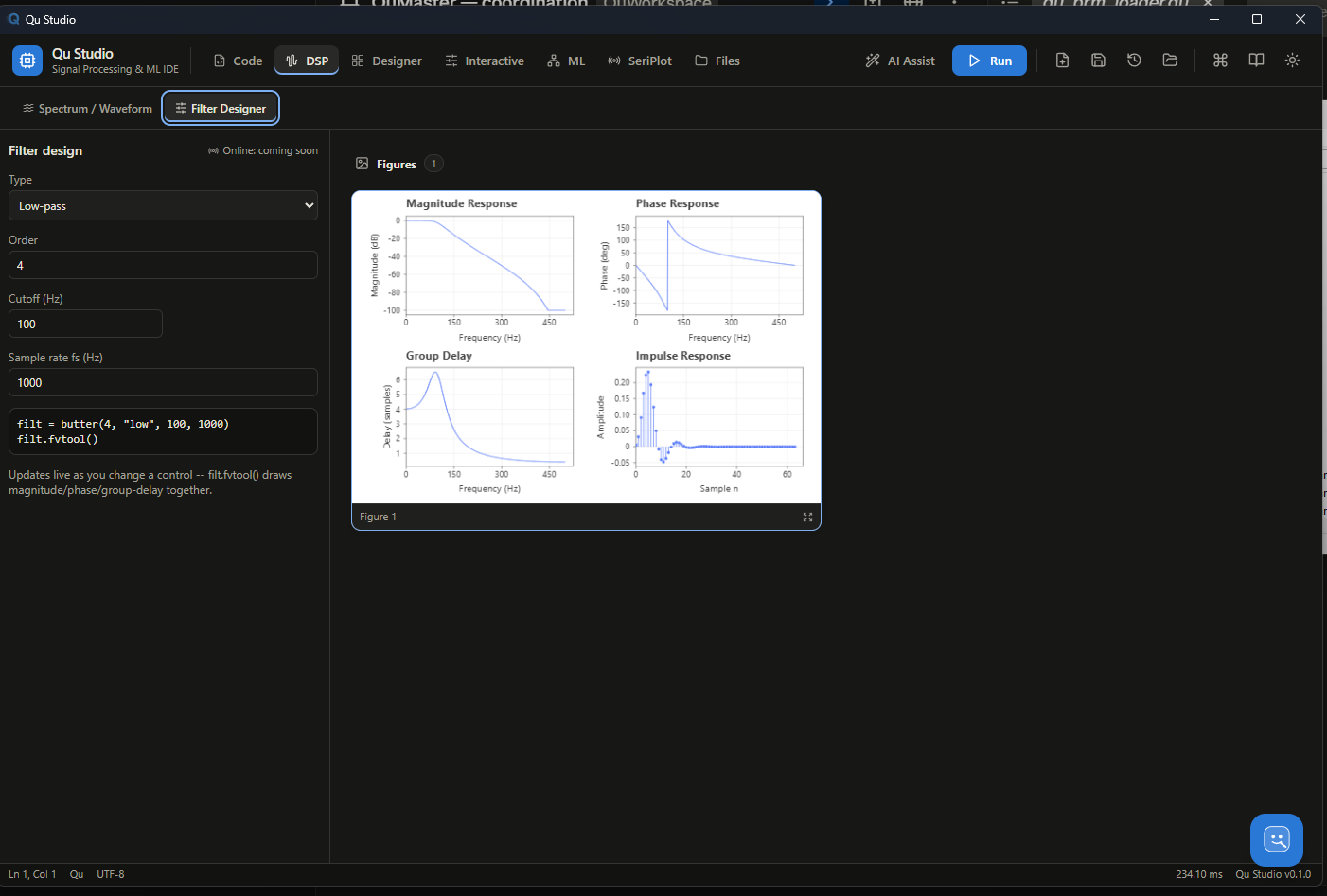
Task: Click the Figures count badge
Action: [434, 164]
